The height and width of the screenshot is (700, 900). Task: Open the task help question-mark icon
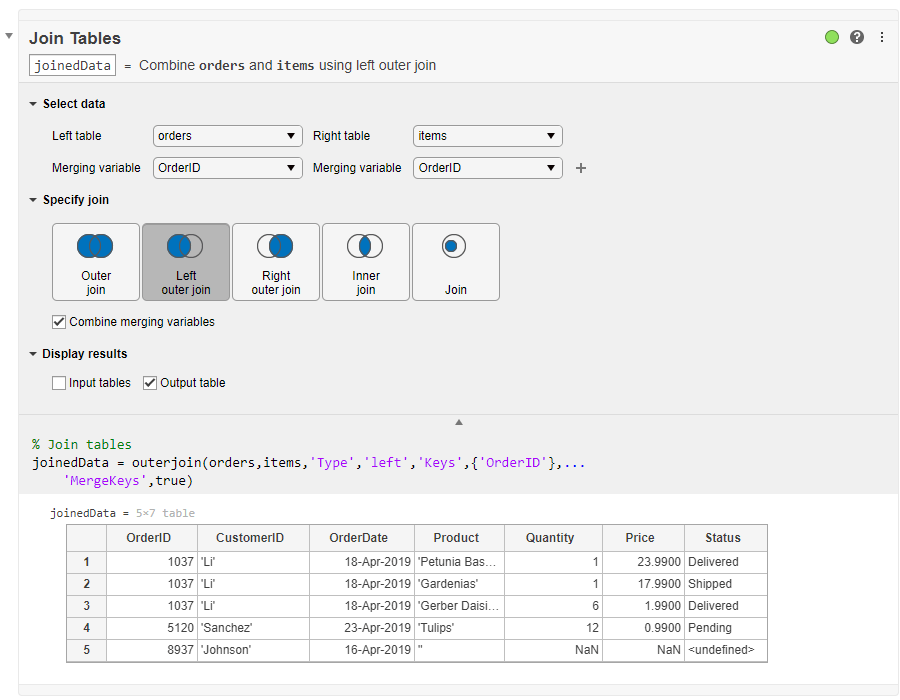coord(857,37)
